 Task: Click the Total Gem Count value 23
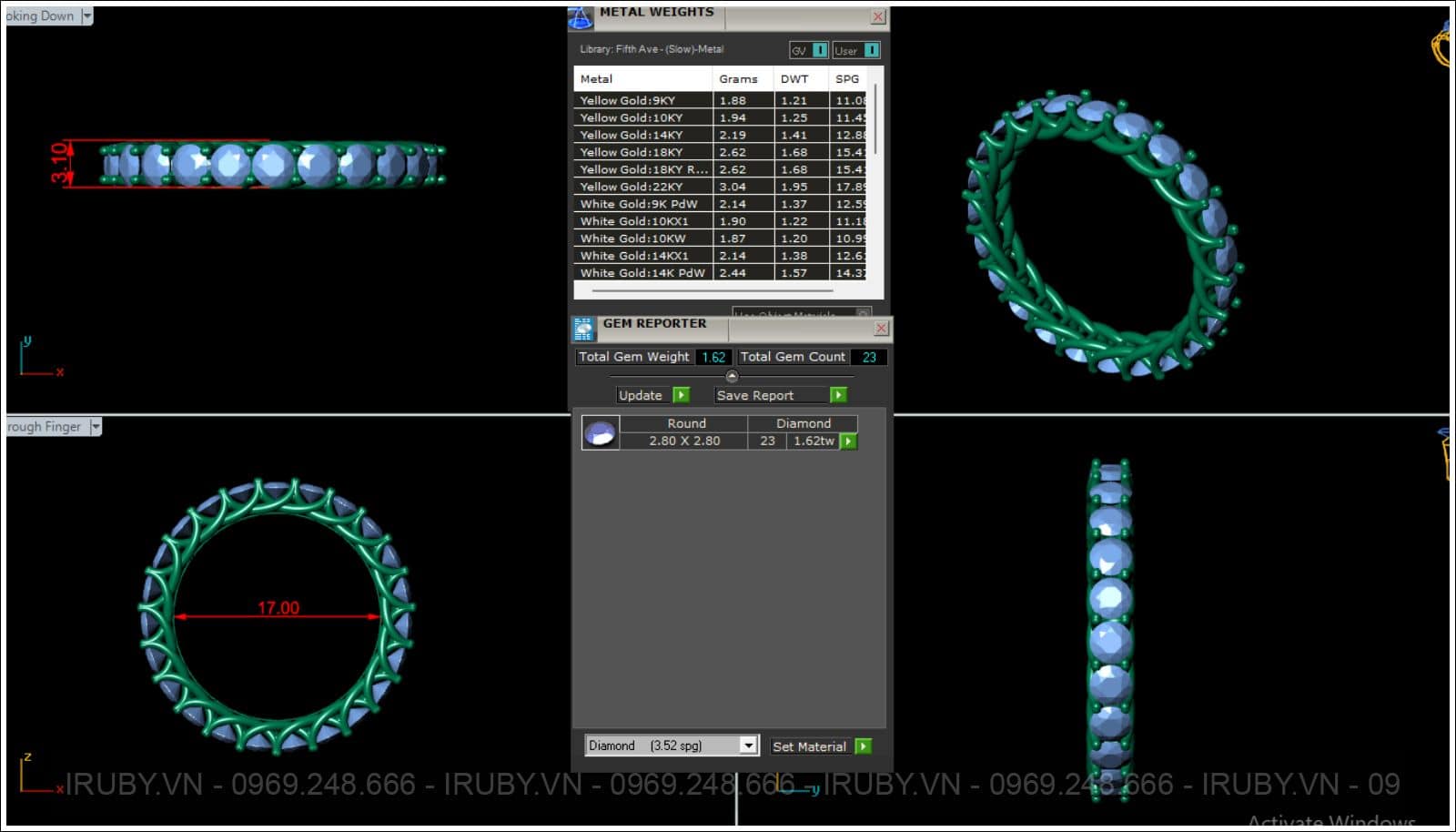tap(869, 357)
